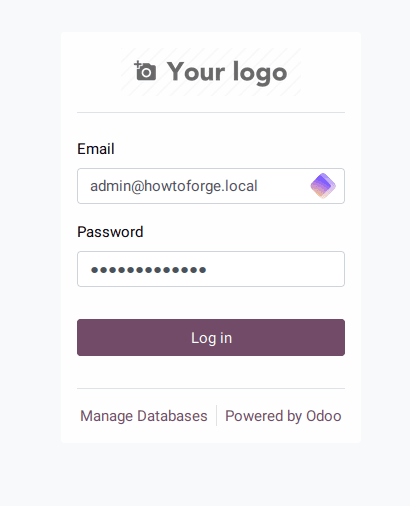
Task: Click the plus sign on camera icon
Action: click(x=137, y=64)
